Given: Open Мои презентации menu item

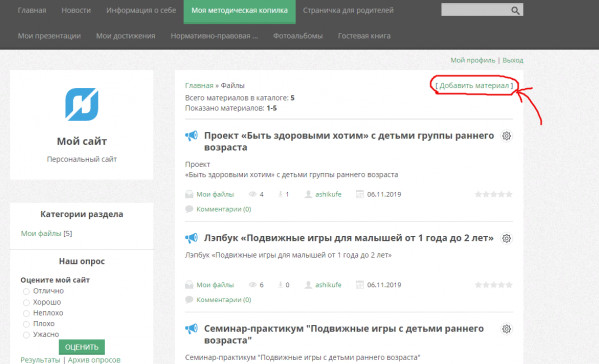Looking at the screenshot, I should coord(49,36).
